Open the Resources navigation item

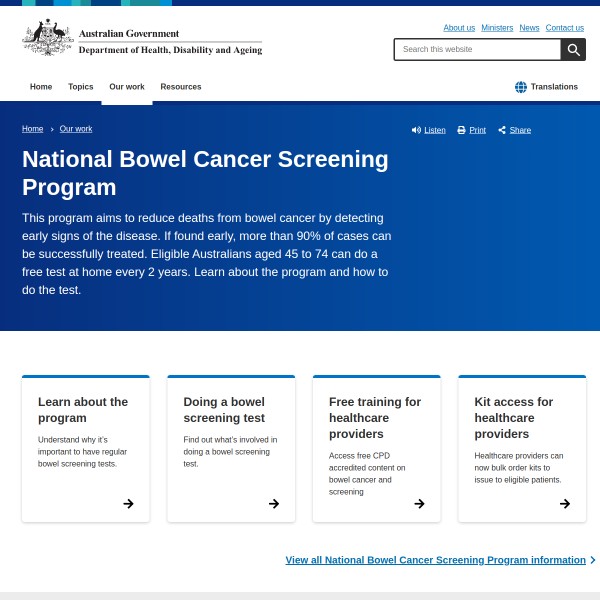[x=181, y=87]
